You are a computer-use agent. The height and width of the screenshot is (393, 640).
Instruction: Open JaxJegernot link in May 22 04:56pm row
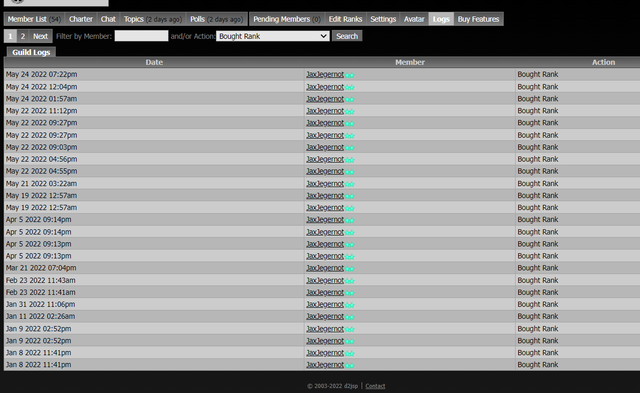point(325,159)
